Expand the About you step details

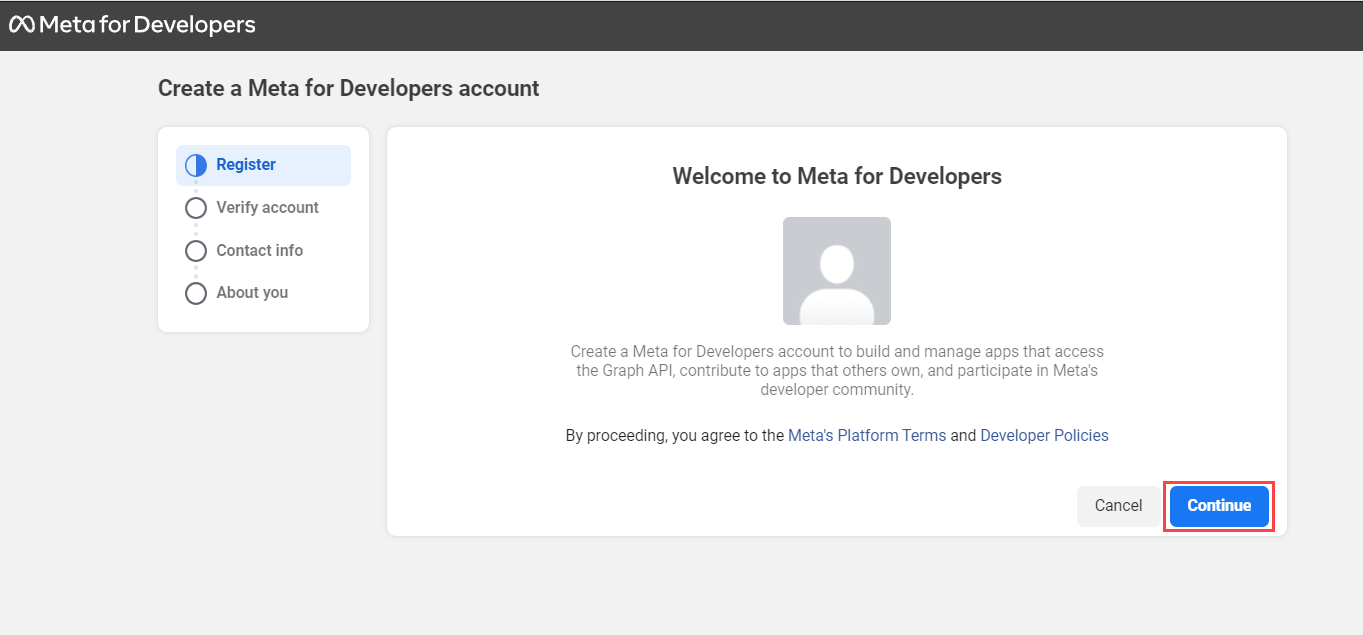pos(251,292)
